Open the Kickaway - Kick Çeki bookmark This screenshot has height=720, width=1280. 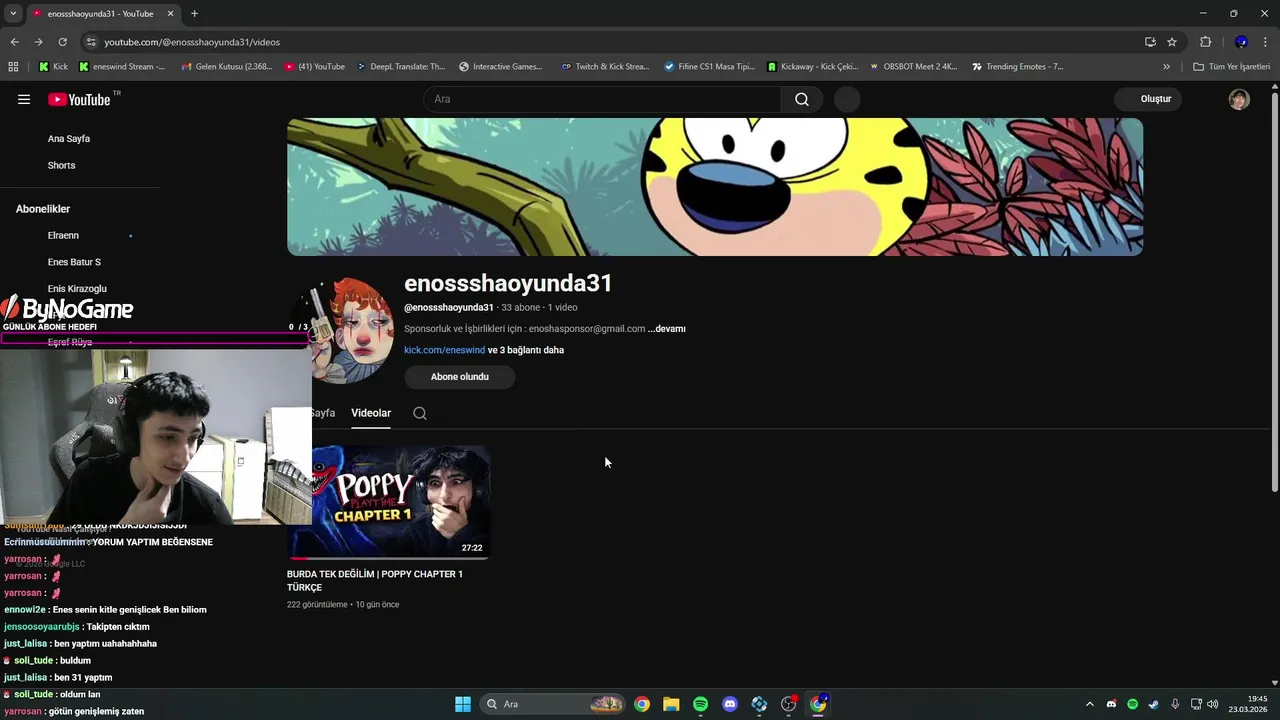pos(813,67)
